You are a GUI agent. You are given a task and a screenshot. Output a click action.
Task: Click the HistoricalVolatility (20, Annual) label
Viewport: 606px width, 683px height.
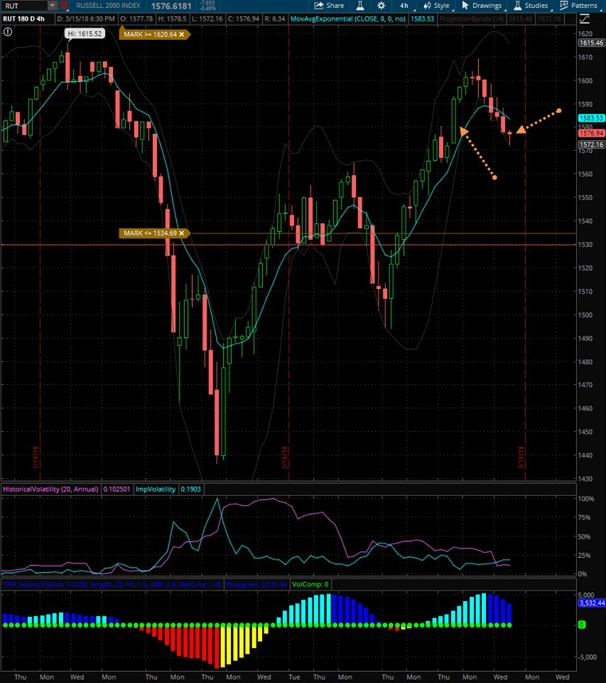pyautogui.click(x=51, y=489)
